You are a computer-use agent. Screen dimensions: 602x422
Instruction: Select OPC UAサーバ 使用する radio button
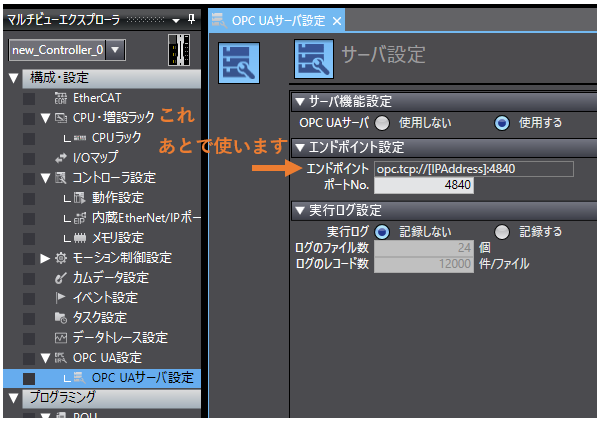[x=502, y=123]
